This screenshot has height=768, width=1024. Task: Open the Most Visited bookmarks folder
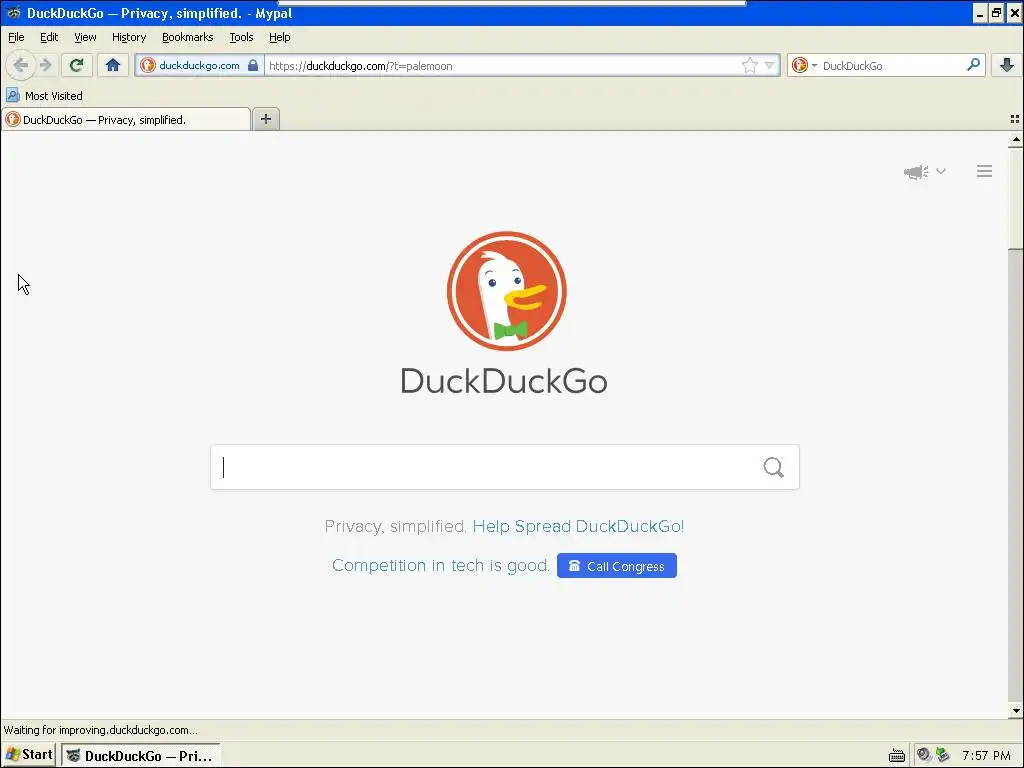tap(44, 95)
